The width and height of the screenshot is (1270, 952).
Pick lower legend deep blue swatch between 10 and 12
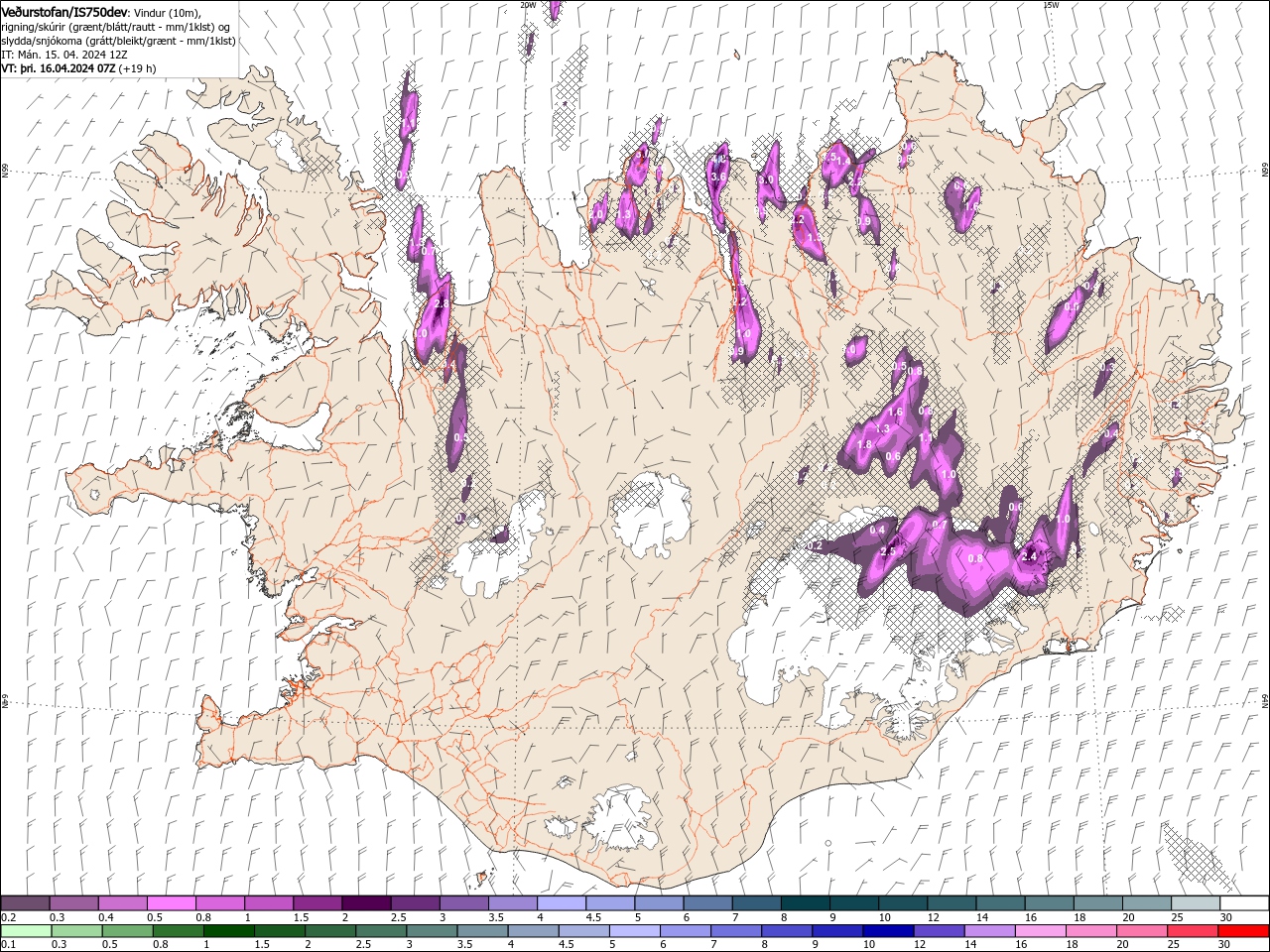pyautogui.click(x=887, y=931)
